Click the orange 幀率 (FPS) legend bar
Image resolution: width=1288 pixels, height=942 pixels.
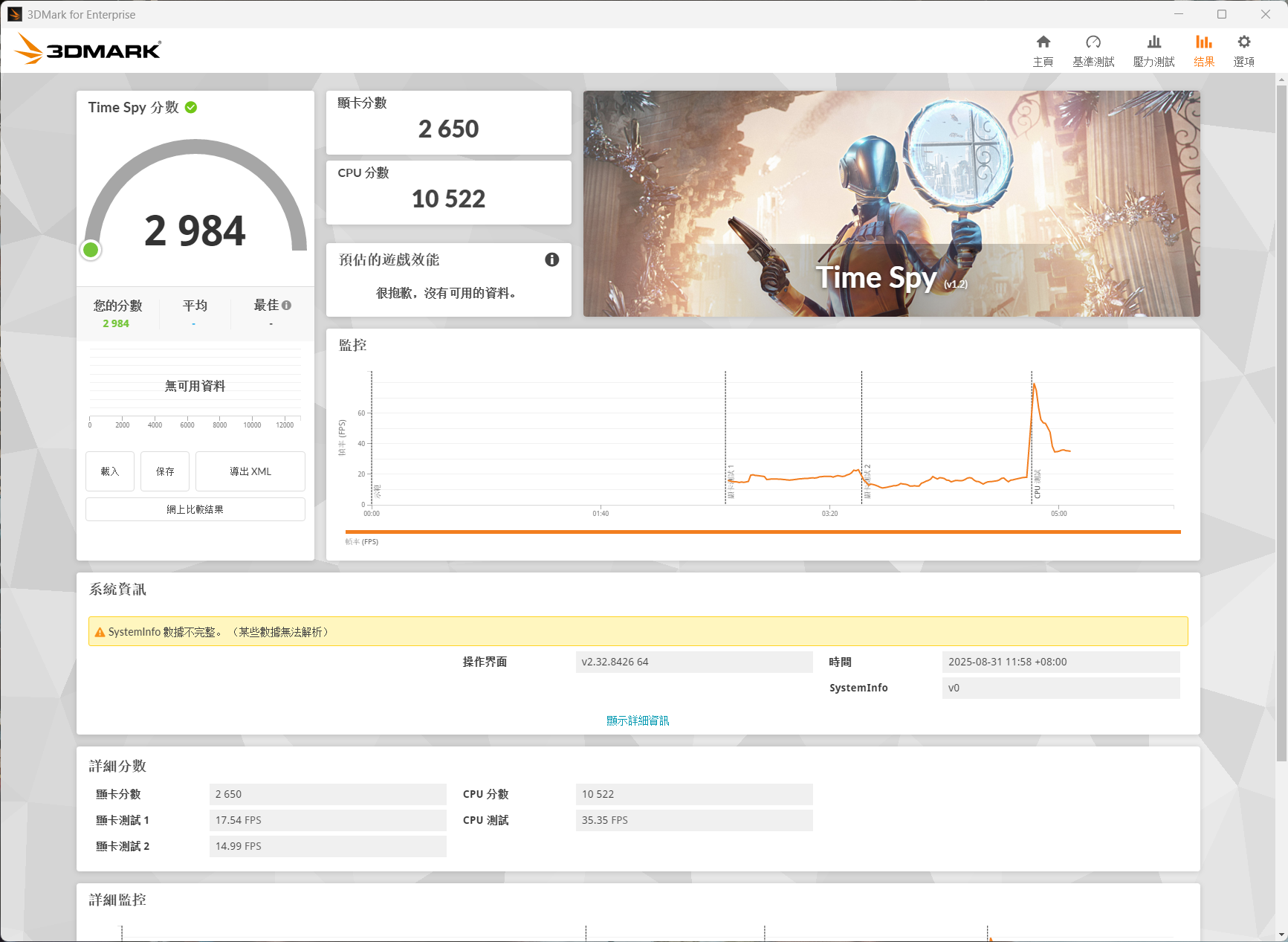click(x=763, y=532)
